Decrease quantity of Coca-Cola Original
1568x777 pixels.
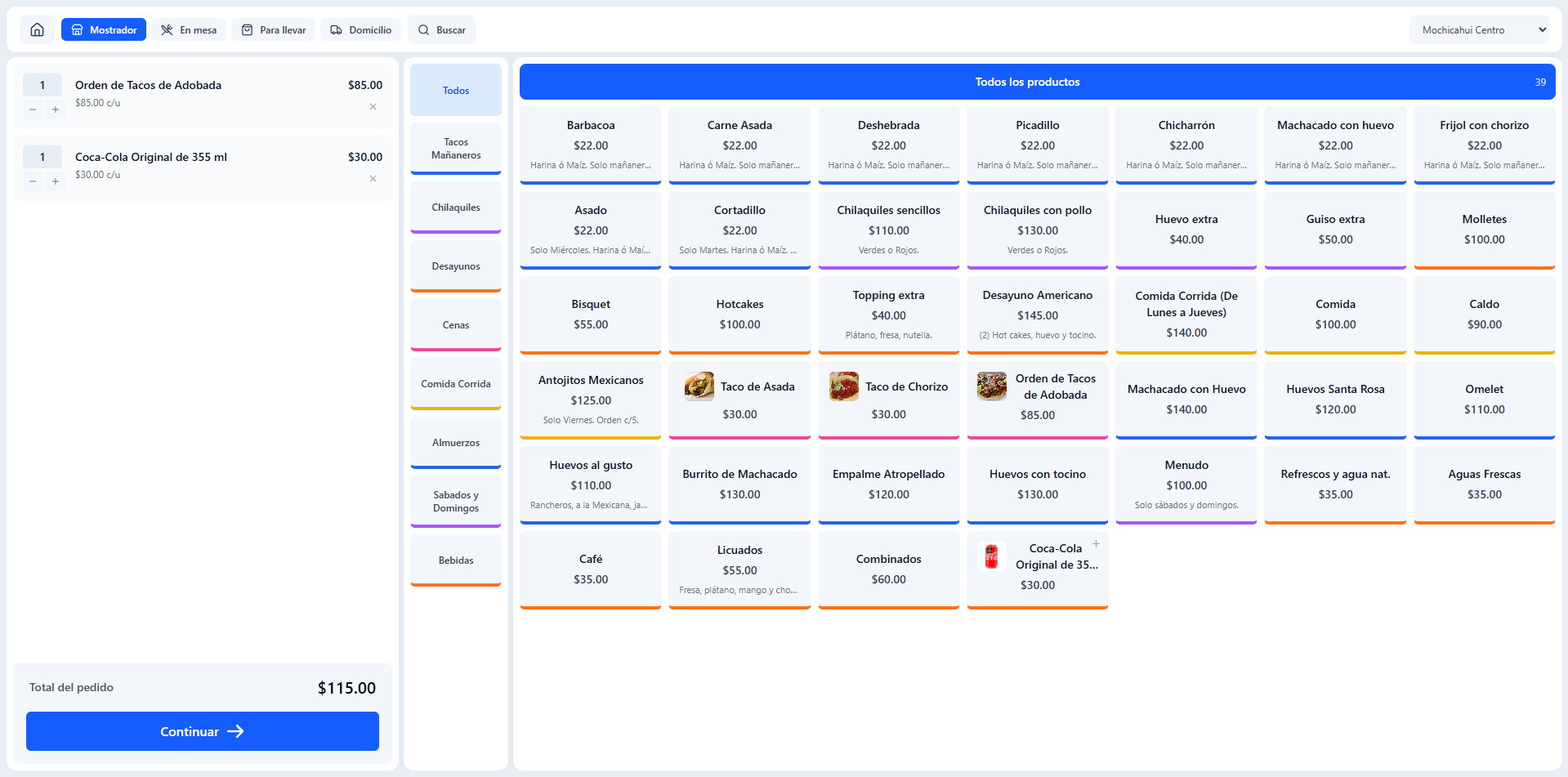[x=33, y=181]
